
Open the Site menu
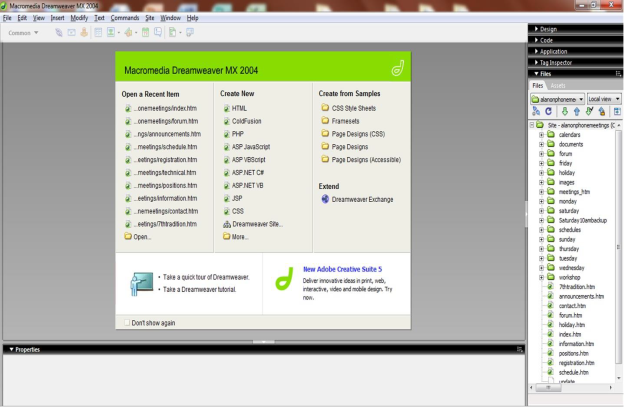coord(149,18)
